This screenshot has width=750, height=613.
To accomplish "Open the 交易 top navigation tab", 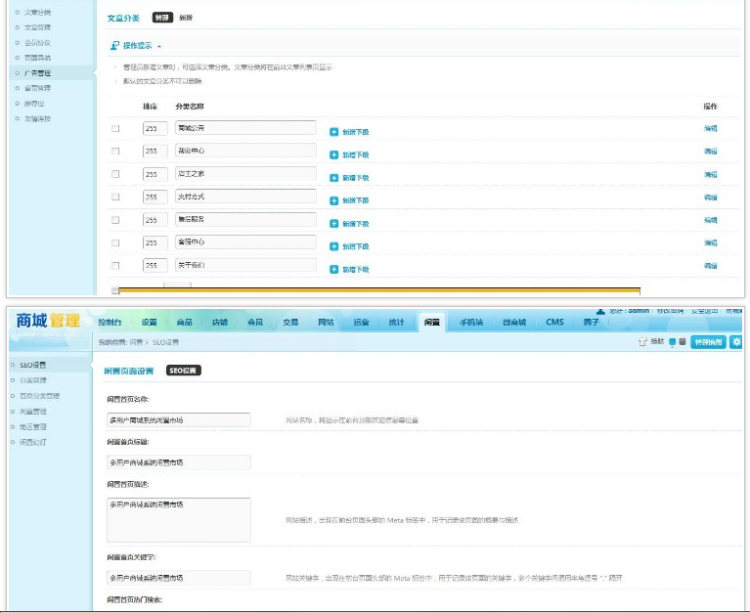I will tap(291, 322).
